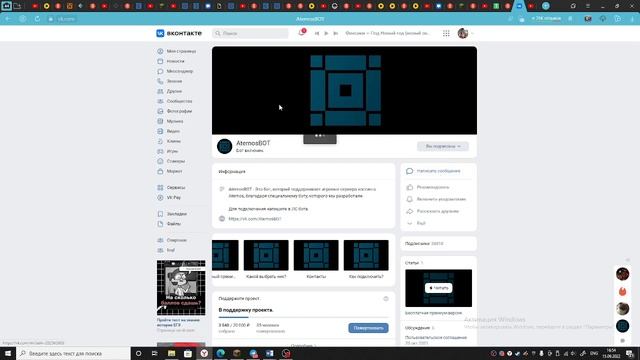Skip to next track in header player
Viewport: 640px width, 360px height.
[x=336, y=33]
